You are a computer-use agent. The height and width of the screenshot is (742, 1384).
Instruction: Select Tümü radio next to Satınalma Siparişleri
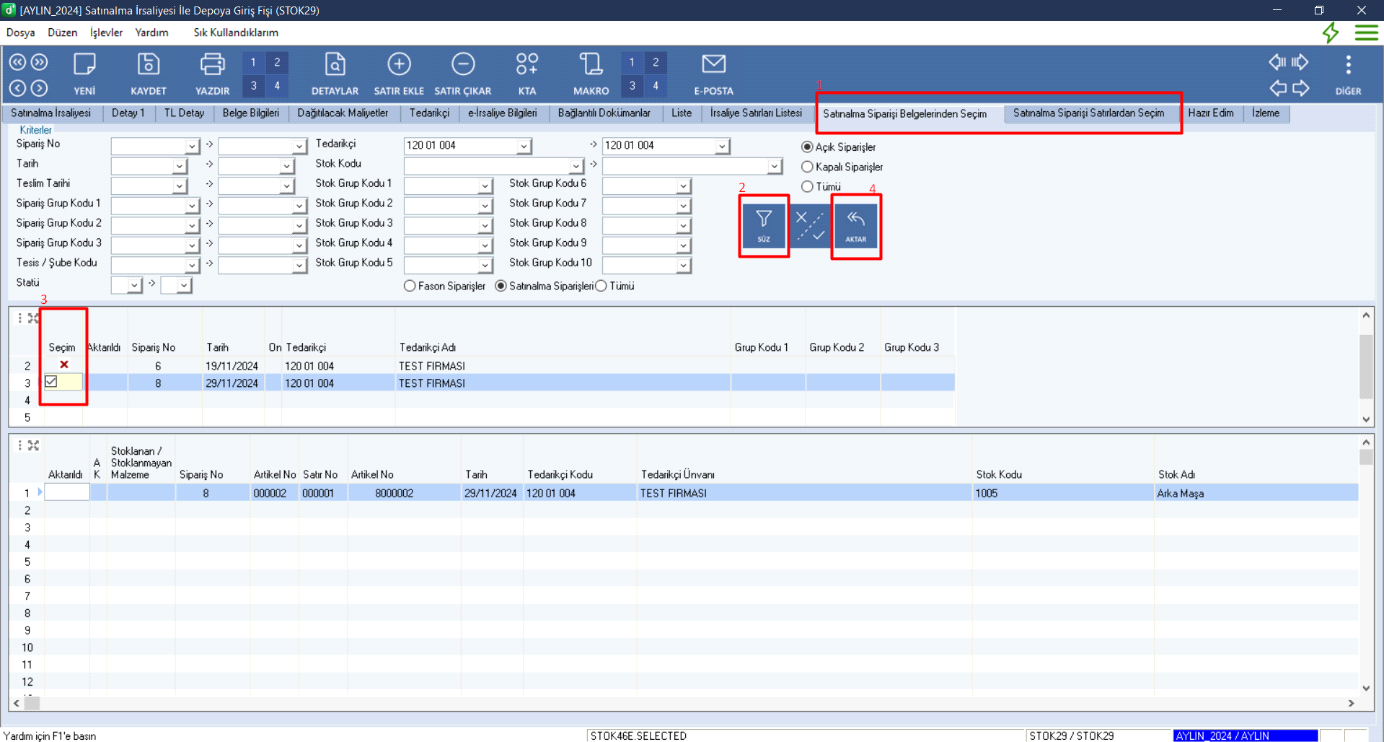pos(601,286)
